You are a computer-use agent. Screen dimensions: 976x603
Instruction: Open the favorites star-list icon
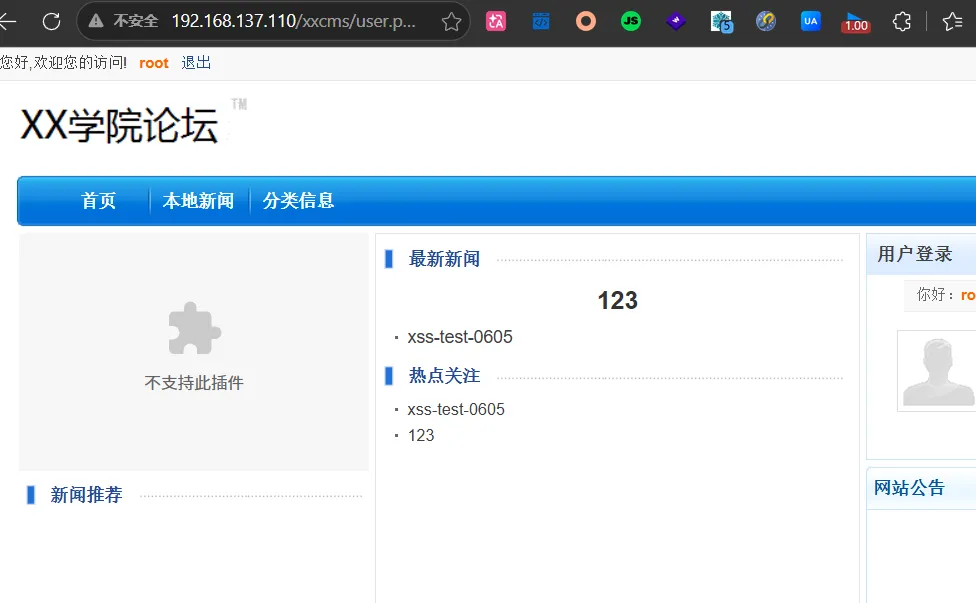click(952, 22)
